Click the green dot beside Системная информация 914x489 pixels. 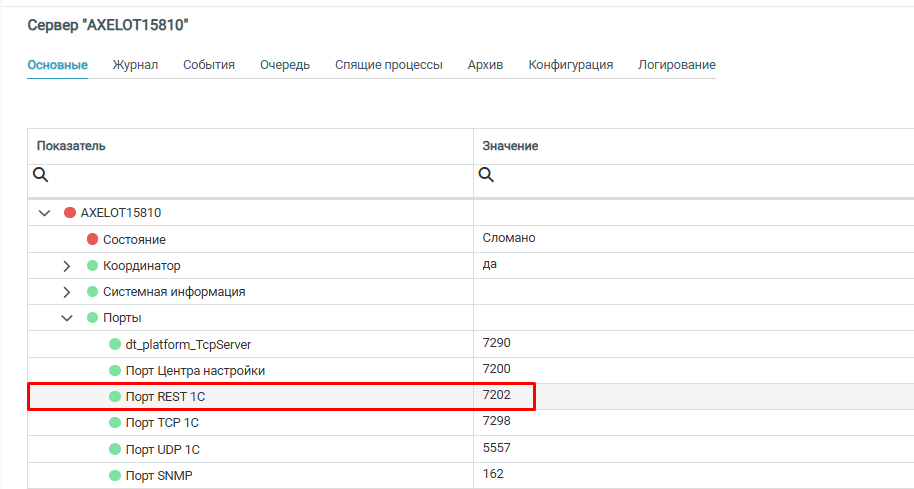pos(92,292)
